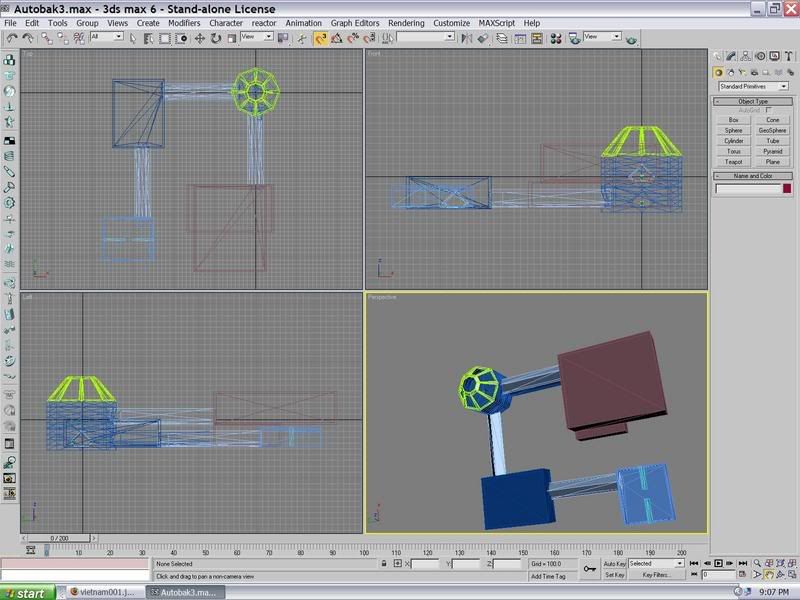Image resolution: width=800 pixels, height=600 pixels.
Task: Open Select by Name tool
Action: point(148,38)
